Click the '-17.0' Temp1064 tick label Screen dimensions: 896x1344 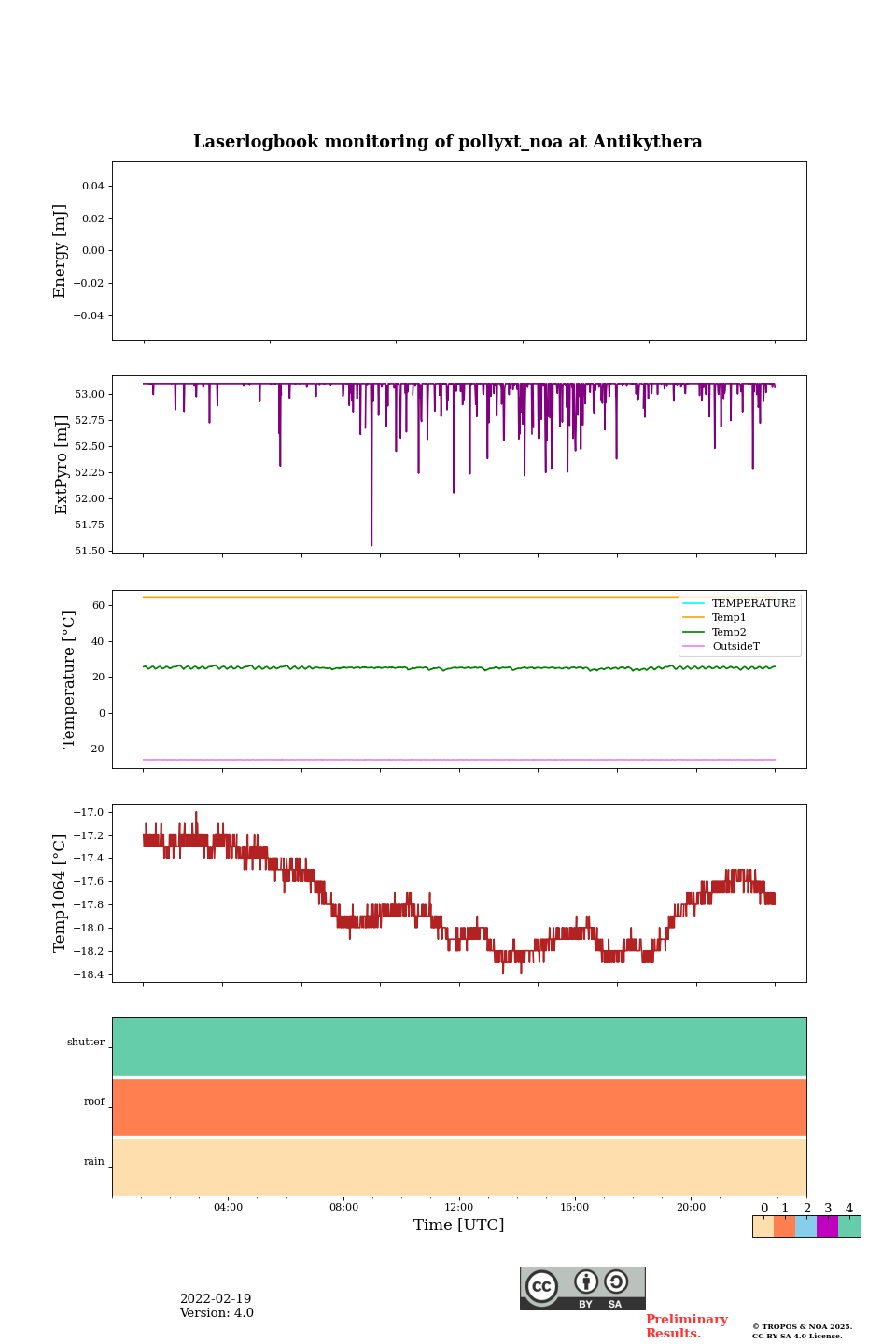point(90,812)
